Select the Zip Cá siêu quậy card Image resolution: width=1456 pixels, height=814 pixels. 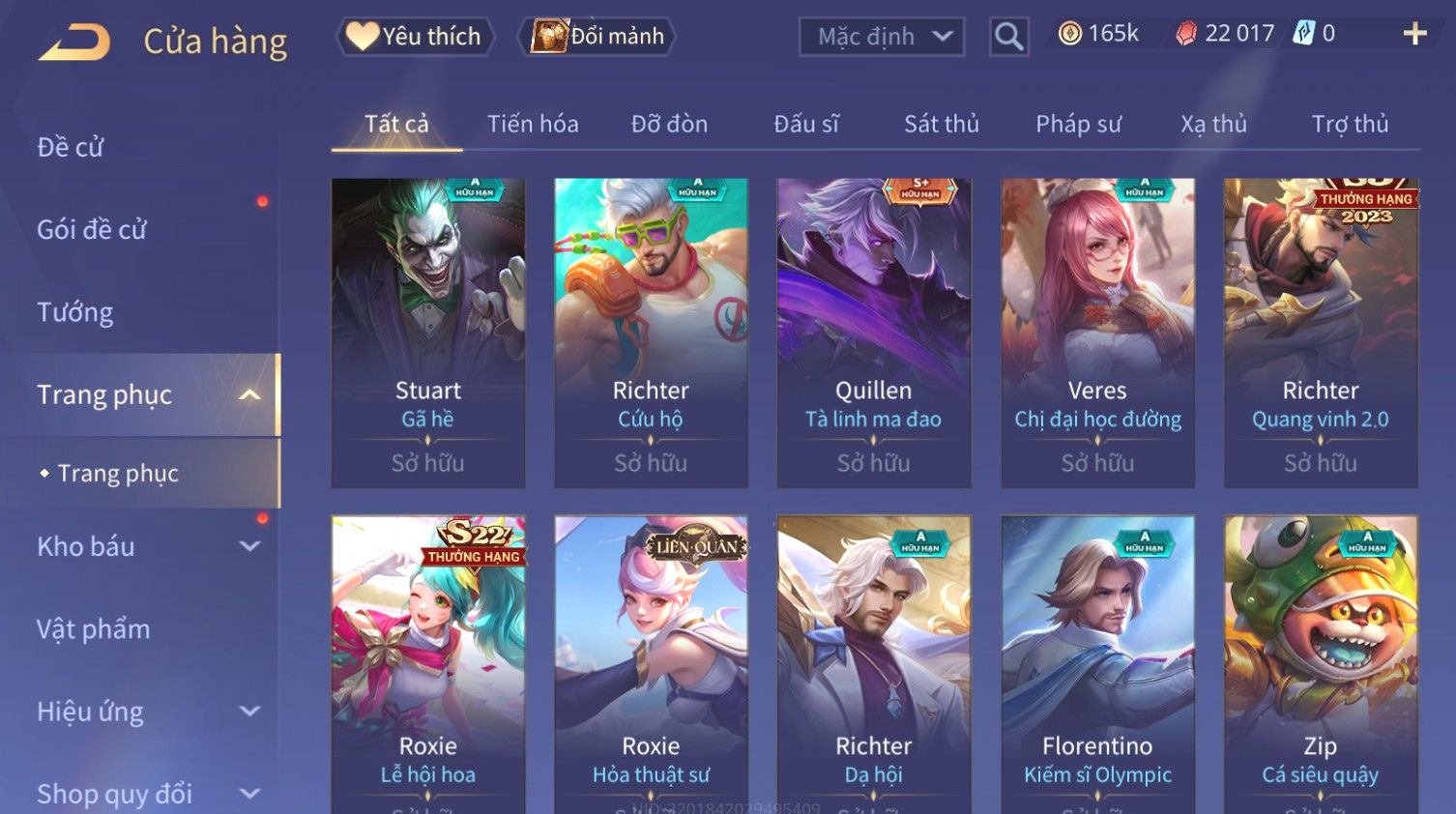pyautogui.click(x=1321, y=664)
